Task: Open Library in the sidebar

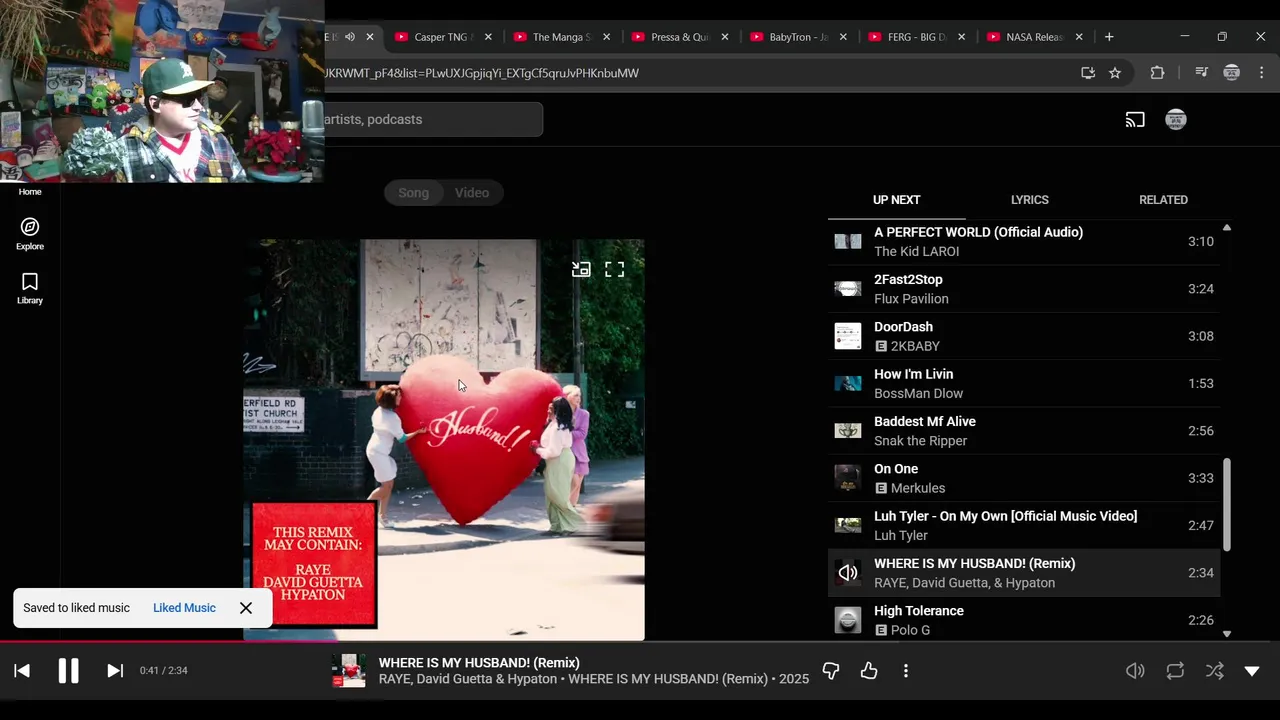Action: click(30, 289)
